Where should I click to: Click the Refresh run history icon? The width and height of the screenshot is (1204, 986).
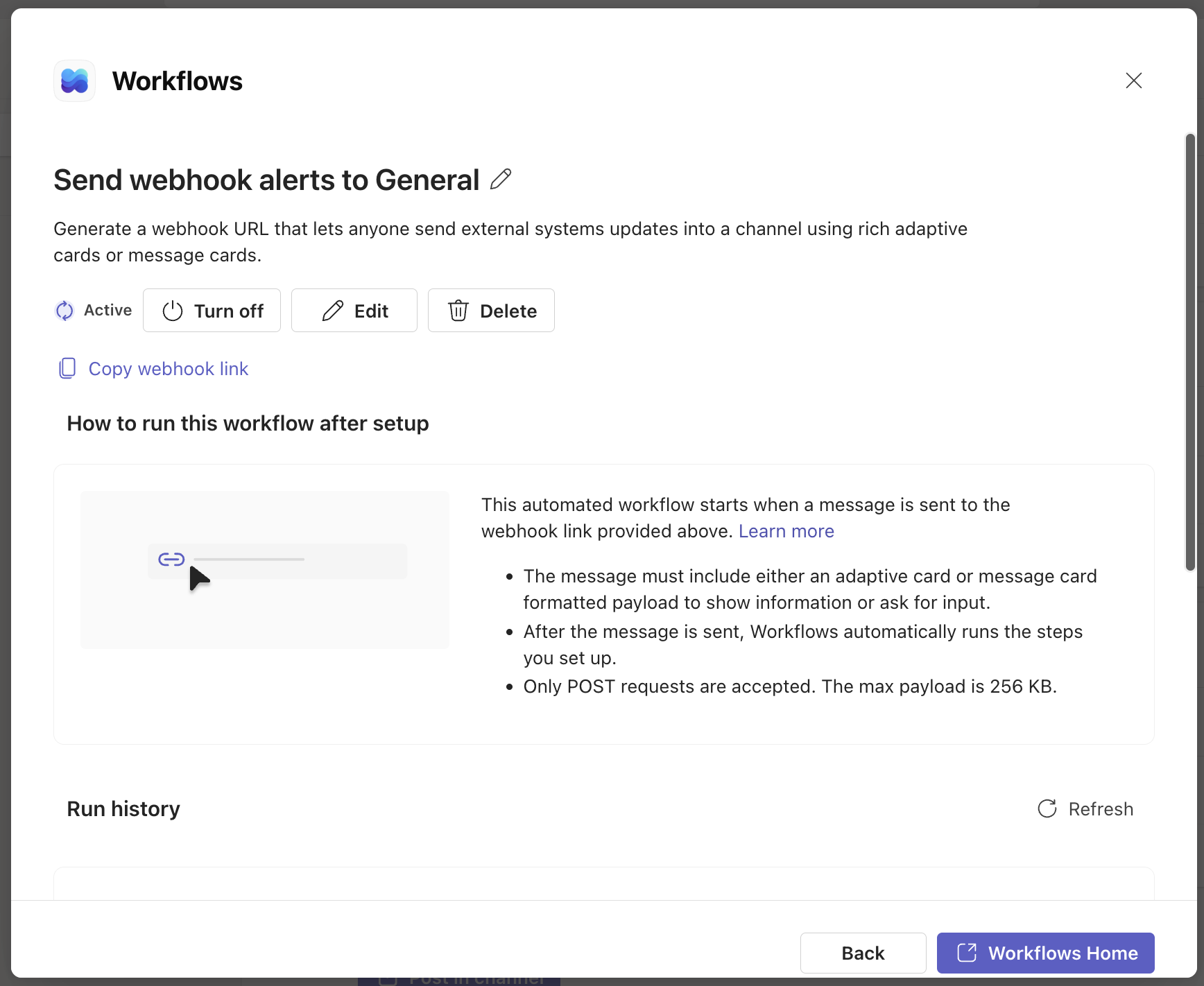[x=1047, y=808]
